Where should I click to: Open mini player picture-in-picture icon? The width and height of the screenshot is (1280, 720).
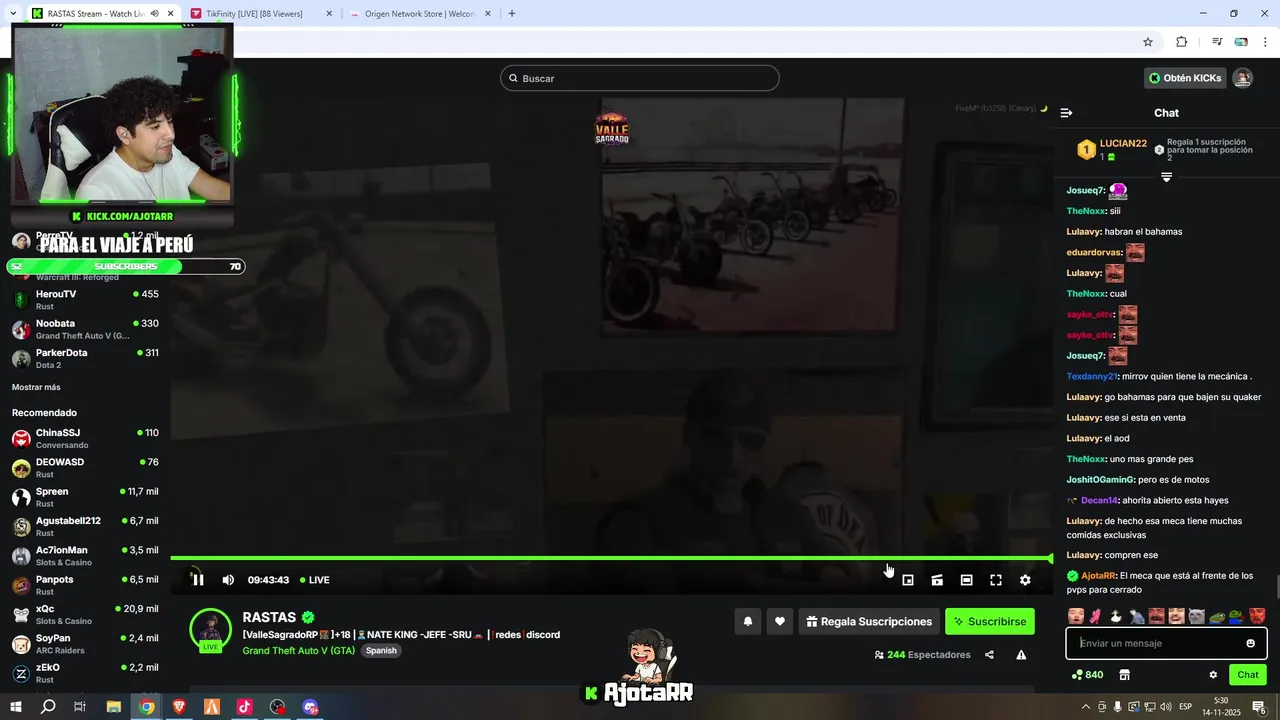point(908,580)
